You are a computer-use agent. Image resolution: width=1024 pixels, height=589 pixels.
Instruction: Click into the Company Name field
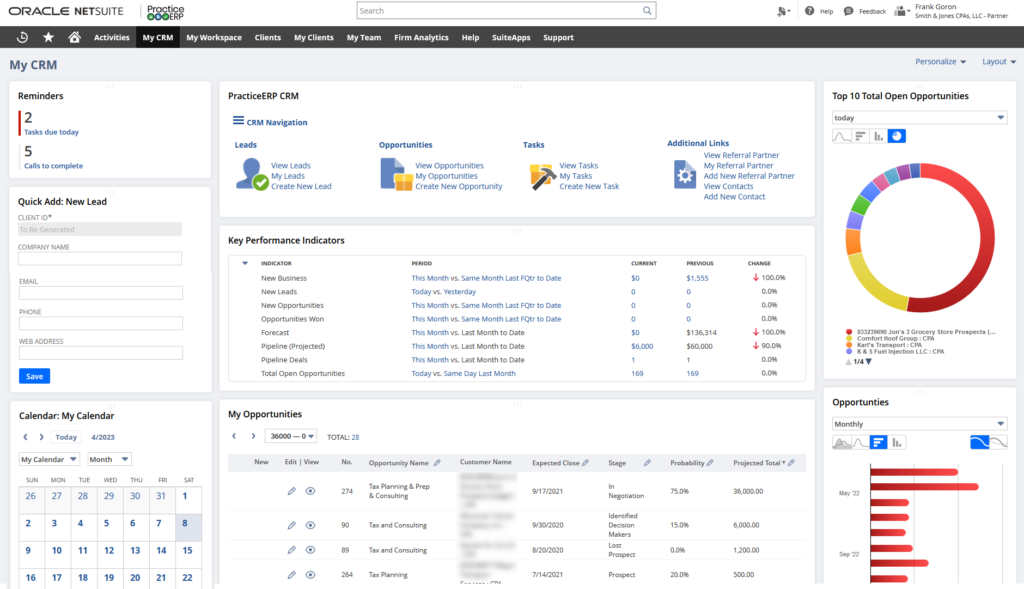click(x=100, y=259)
